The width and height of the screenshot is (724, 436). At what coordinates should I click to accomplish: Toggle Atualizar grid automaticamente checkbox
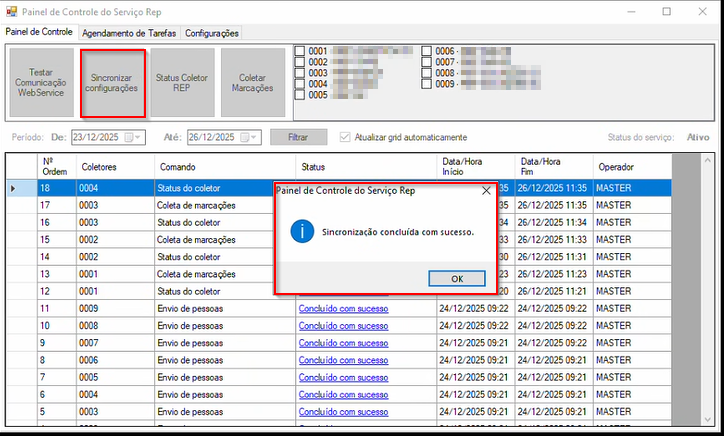click(x=346, y=137)
